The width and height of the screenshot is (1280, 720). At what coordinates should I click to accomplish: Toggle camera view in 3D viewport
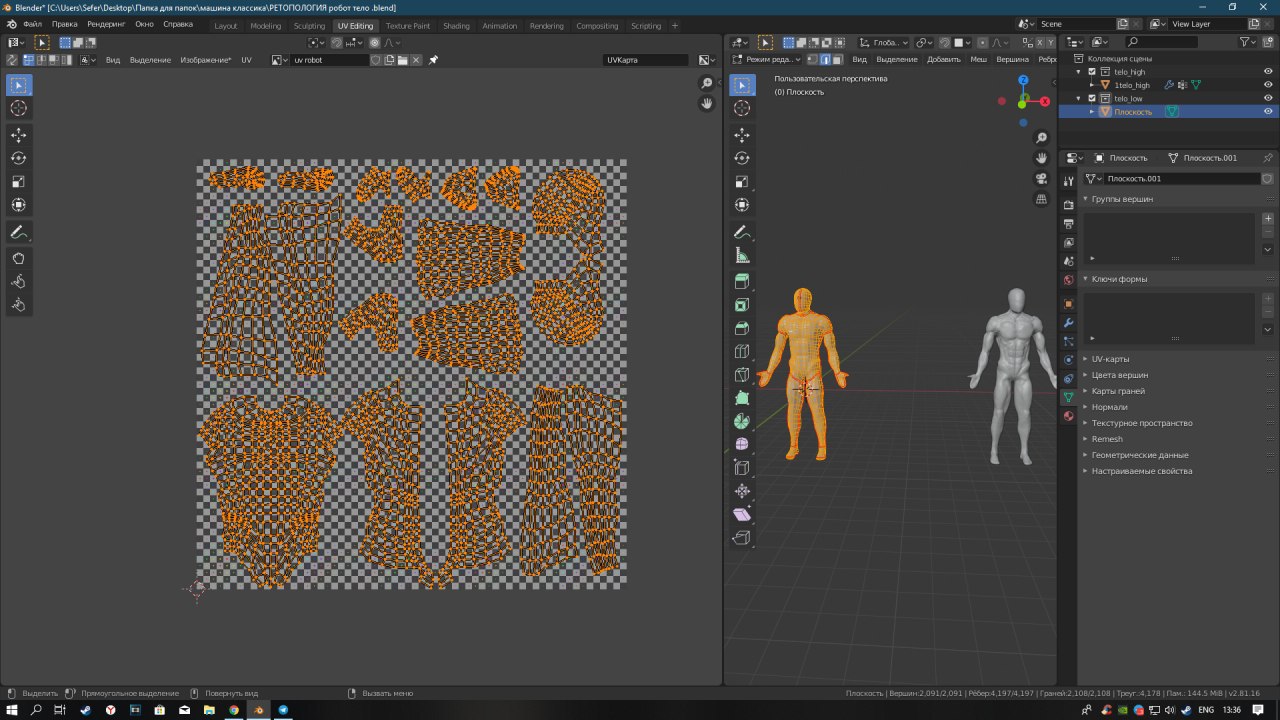(x=1041, y=179)
